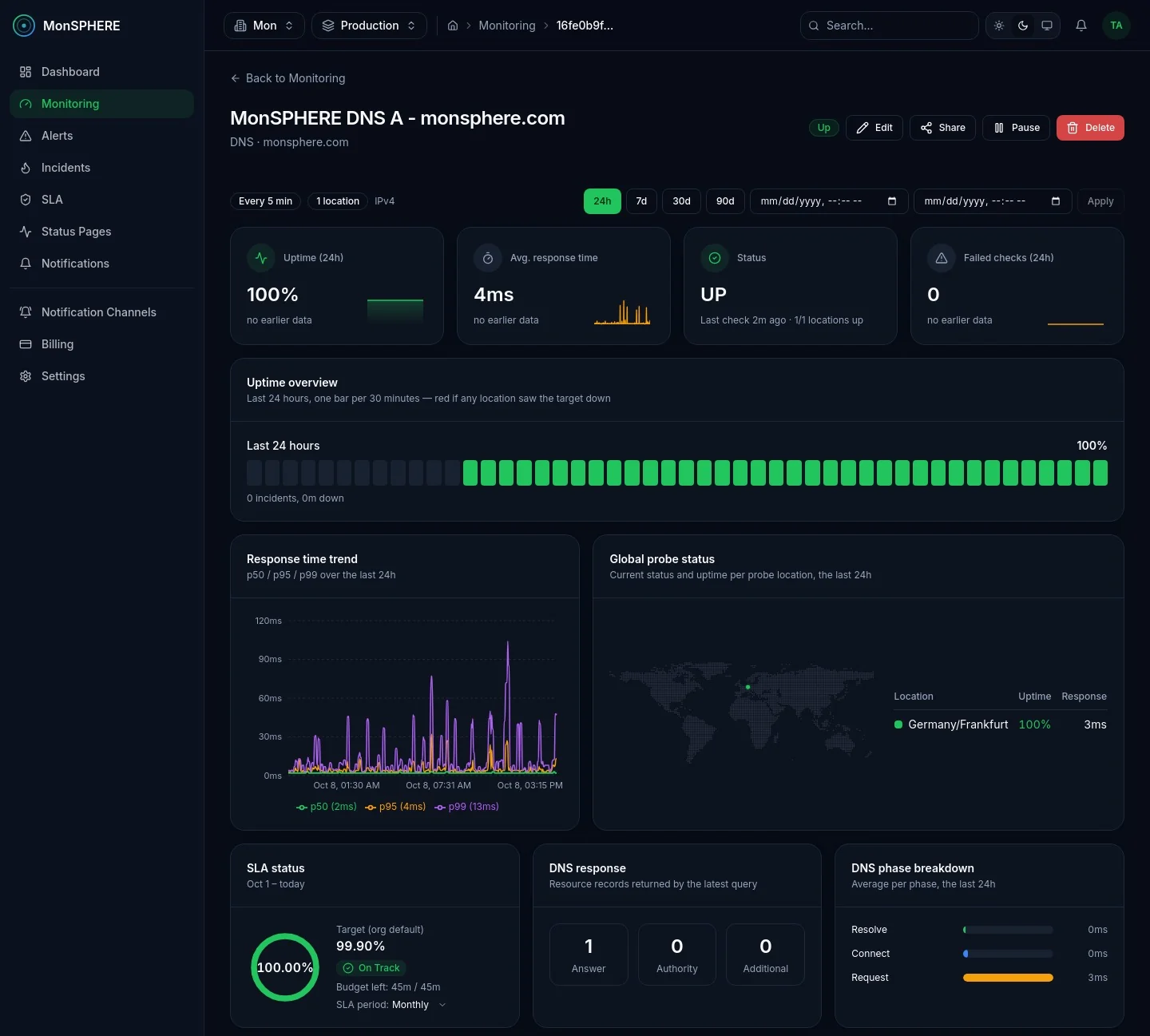Click the Up status badge

(823, 128)
